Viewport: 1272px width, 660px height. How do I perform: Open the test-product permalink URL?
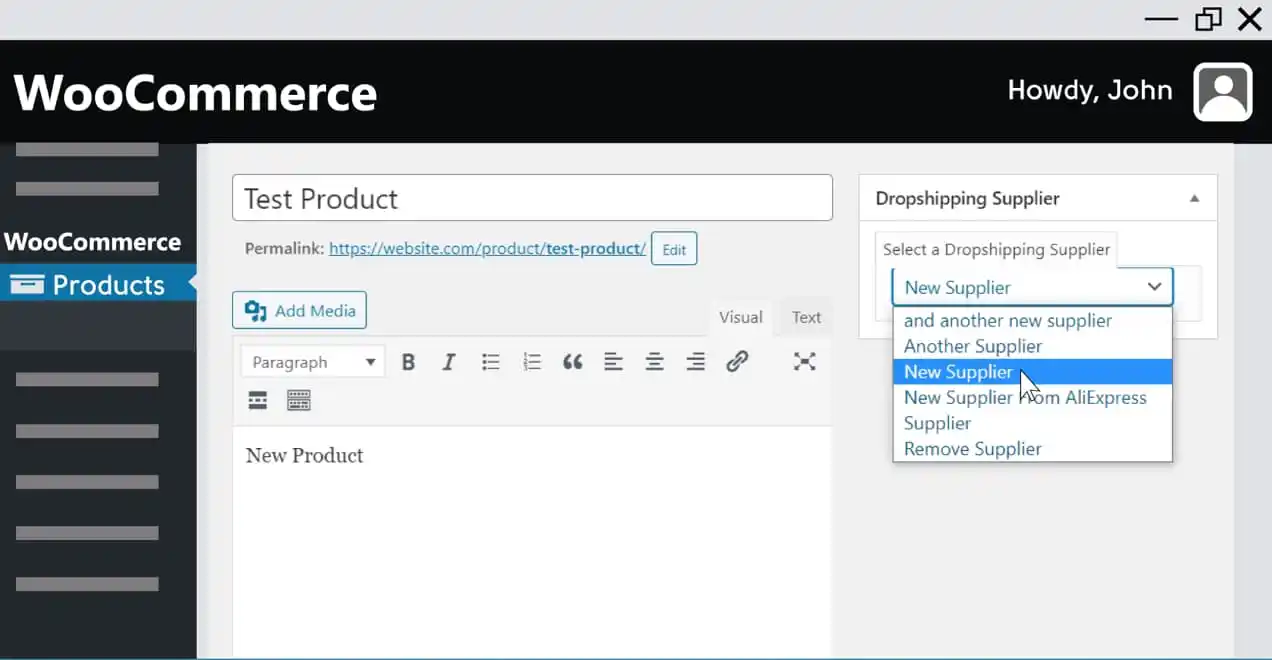tap(487, 249)
